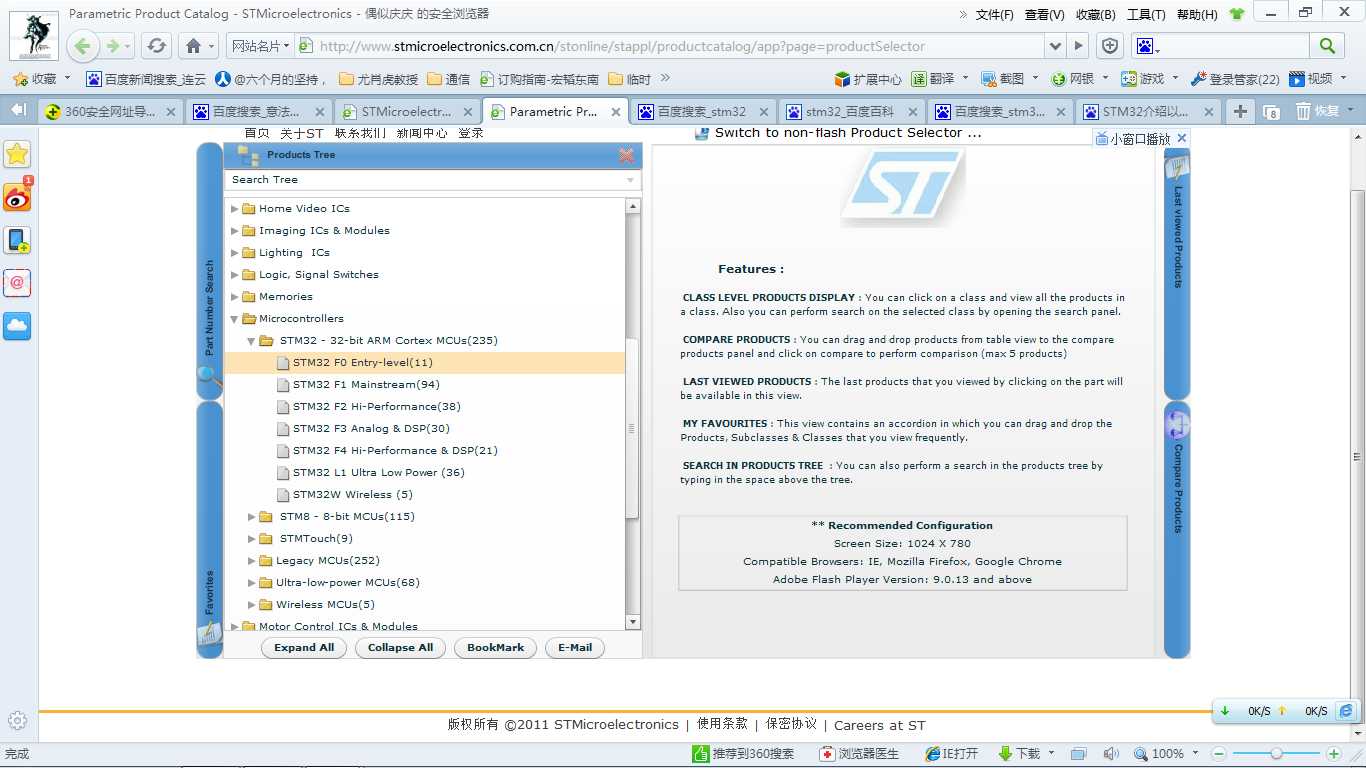Close the Products Tree panel

point(626,155)
